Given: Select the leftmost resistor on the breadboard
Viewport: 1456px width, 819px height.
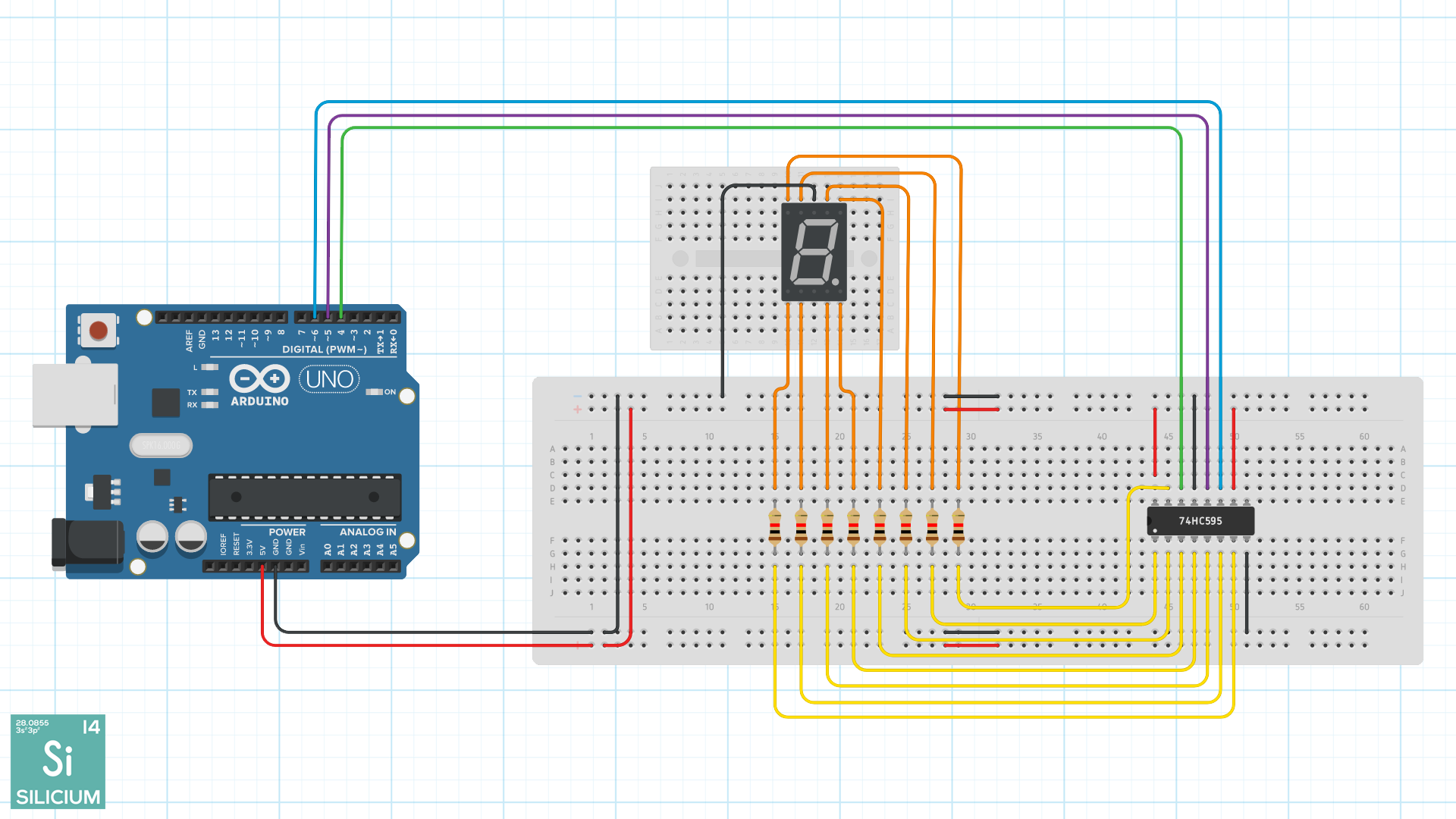Looking at the screenshot, I should [774, 526].
